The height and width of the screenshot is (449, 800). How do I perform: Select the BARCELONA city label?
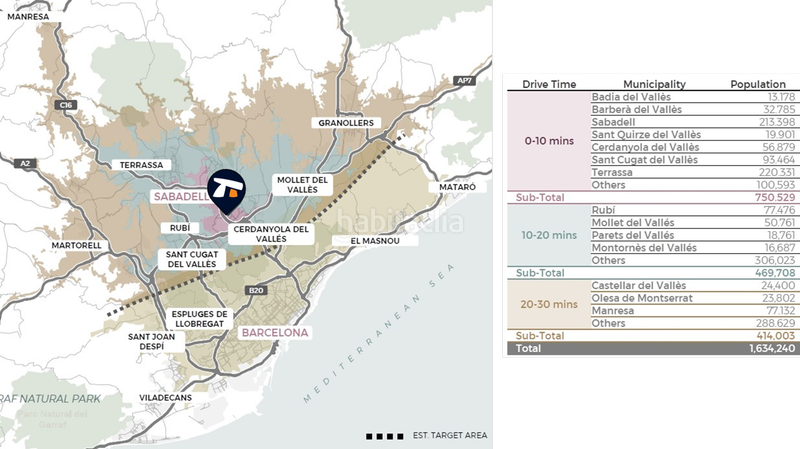coord(268,331)
